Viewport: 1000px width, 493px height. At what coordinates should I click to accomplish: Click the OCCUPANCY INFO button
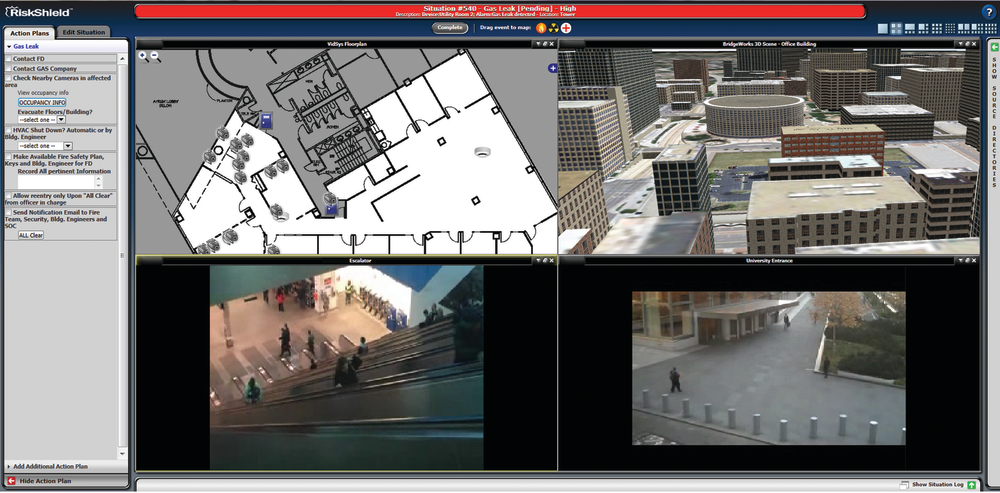click(42, 102)
